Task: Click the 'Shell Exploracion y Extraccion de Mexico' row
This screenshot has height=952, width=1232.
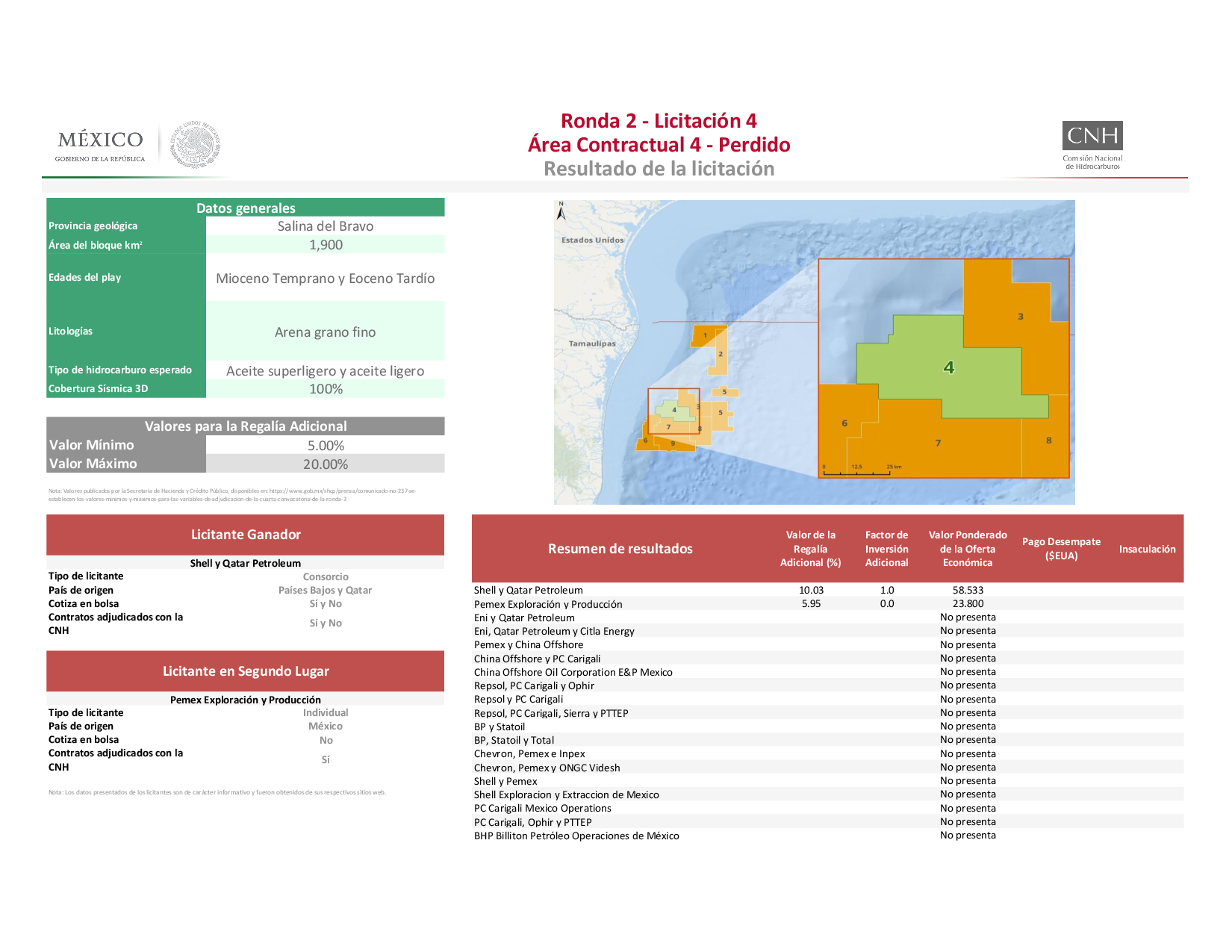Action: 827,795
